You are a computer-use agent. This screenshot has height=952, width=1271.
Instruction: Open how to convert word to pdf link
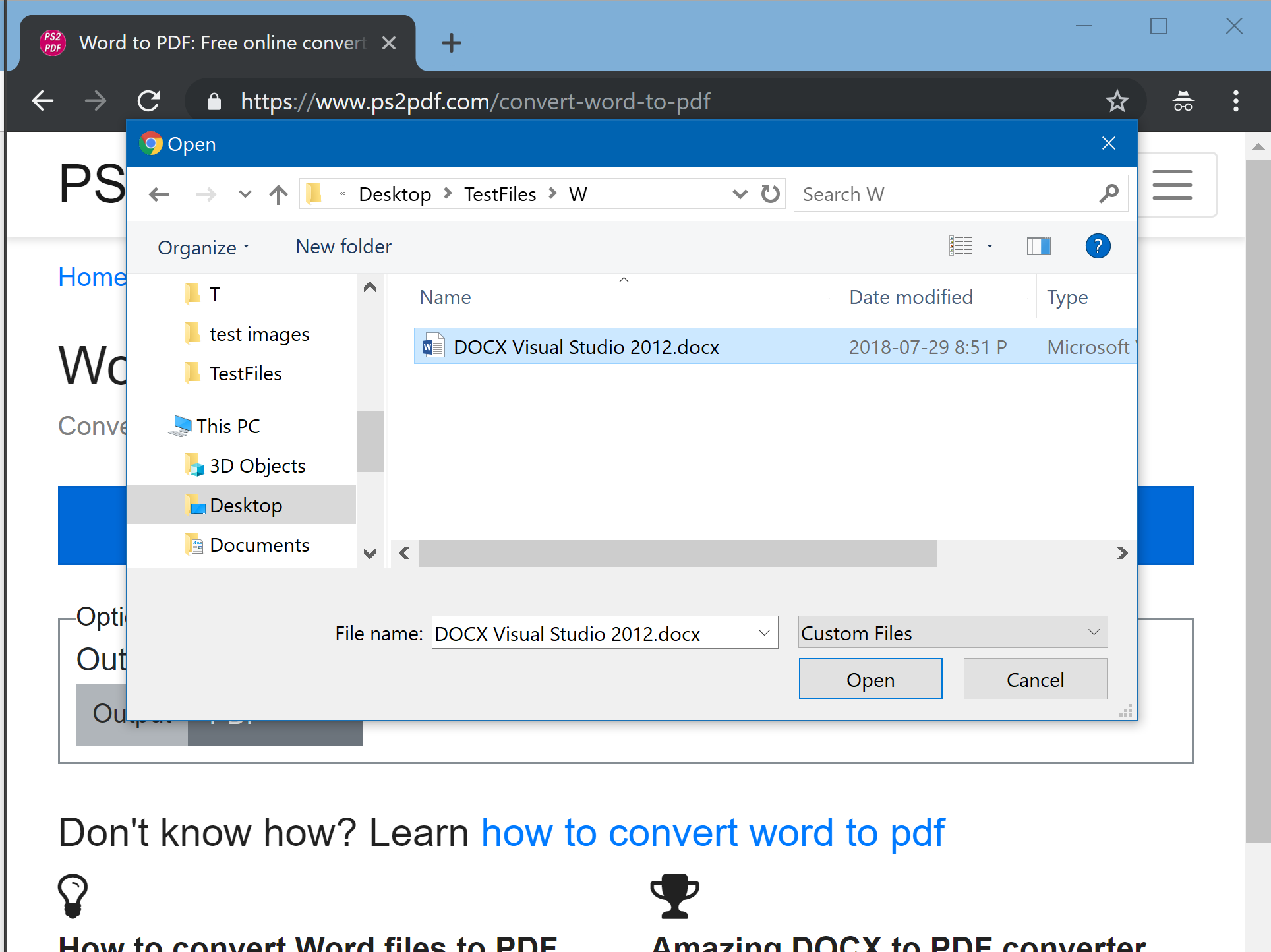[713, 833]
